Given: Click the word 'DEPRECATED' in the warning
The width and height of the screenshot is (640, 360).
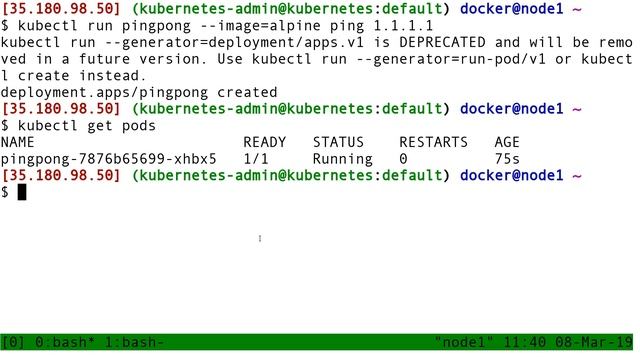Looking at the screenshot, I should (442, 42).
